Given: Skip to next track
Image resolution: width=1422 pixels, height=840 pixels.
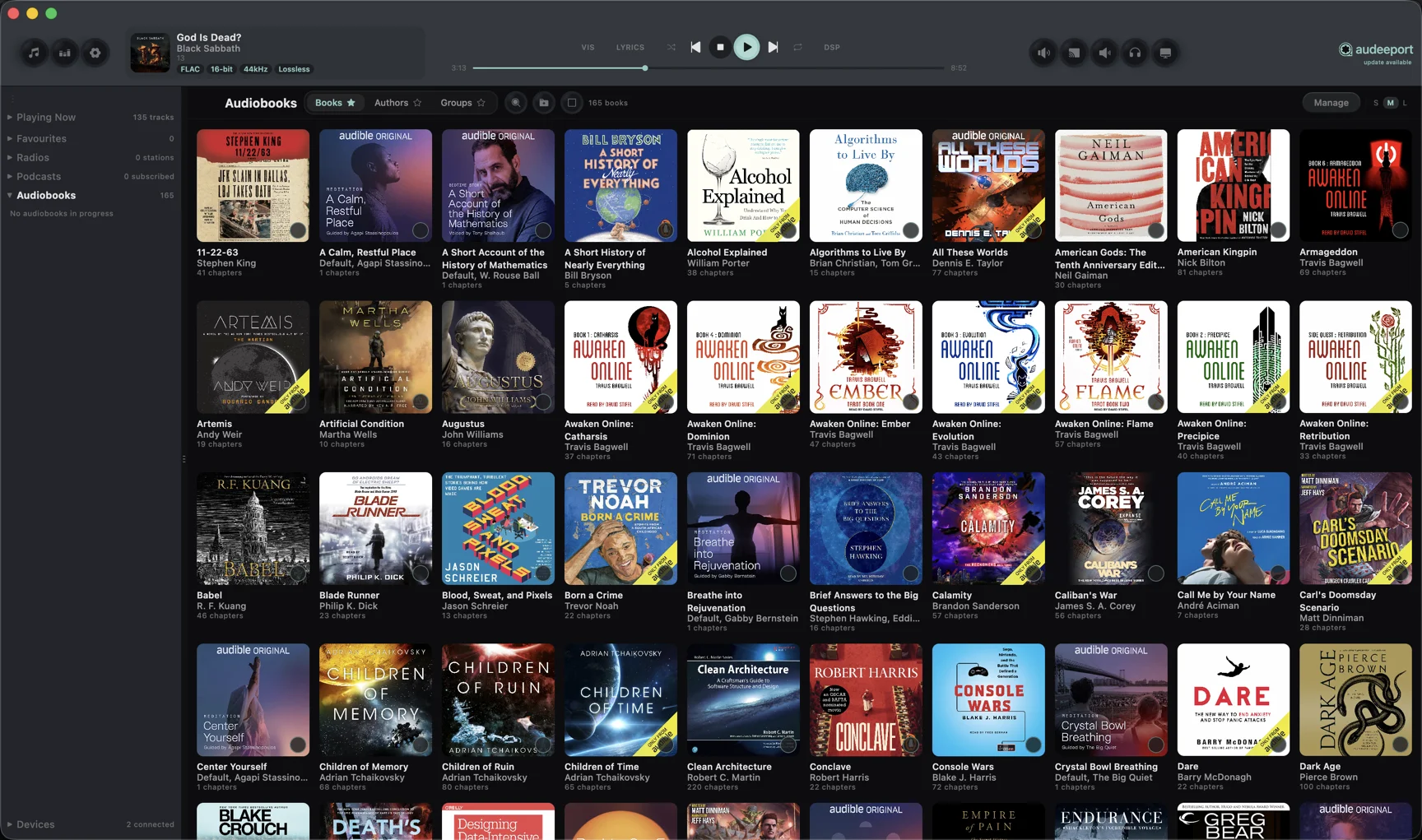Looking at the screenshot, I should (773, 48).
